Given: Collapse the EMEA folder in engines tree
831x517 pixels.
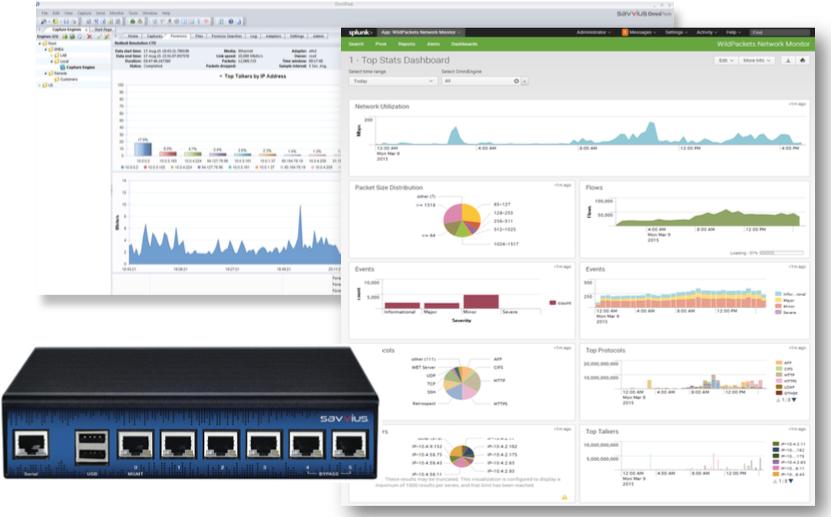Looking at the screenshot, I should click(x=46, y=49).
